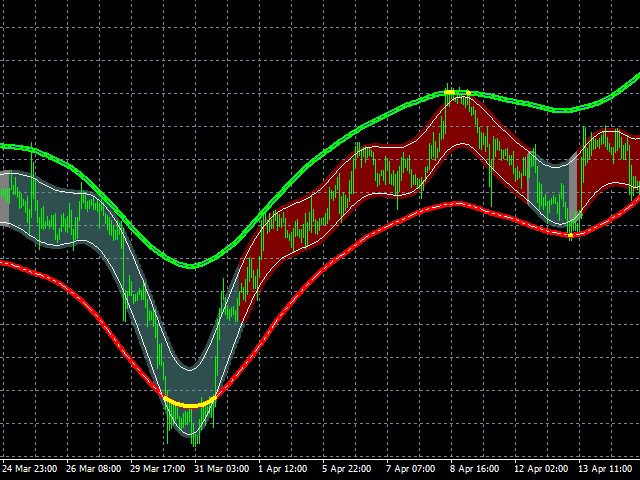640x480 pixels.
Task: Click the 8 Apr 16:00 time label
Action: 475,468
